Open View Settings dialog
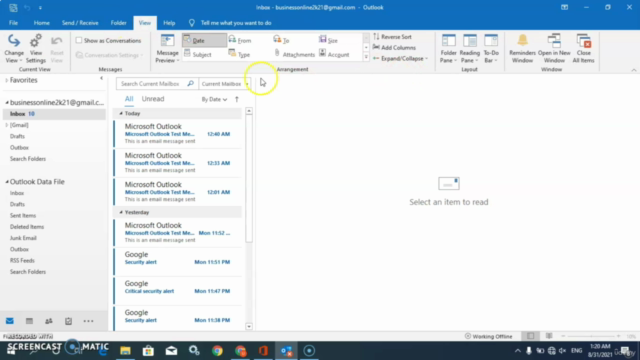This screenshot has width=640, height=360. 36,49
